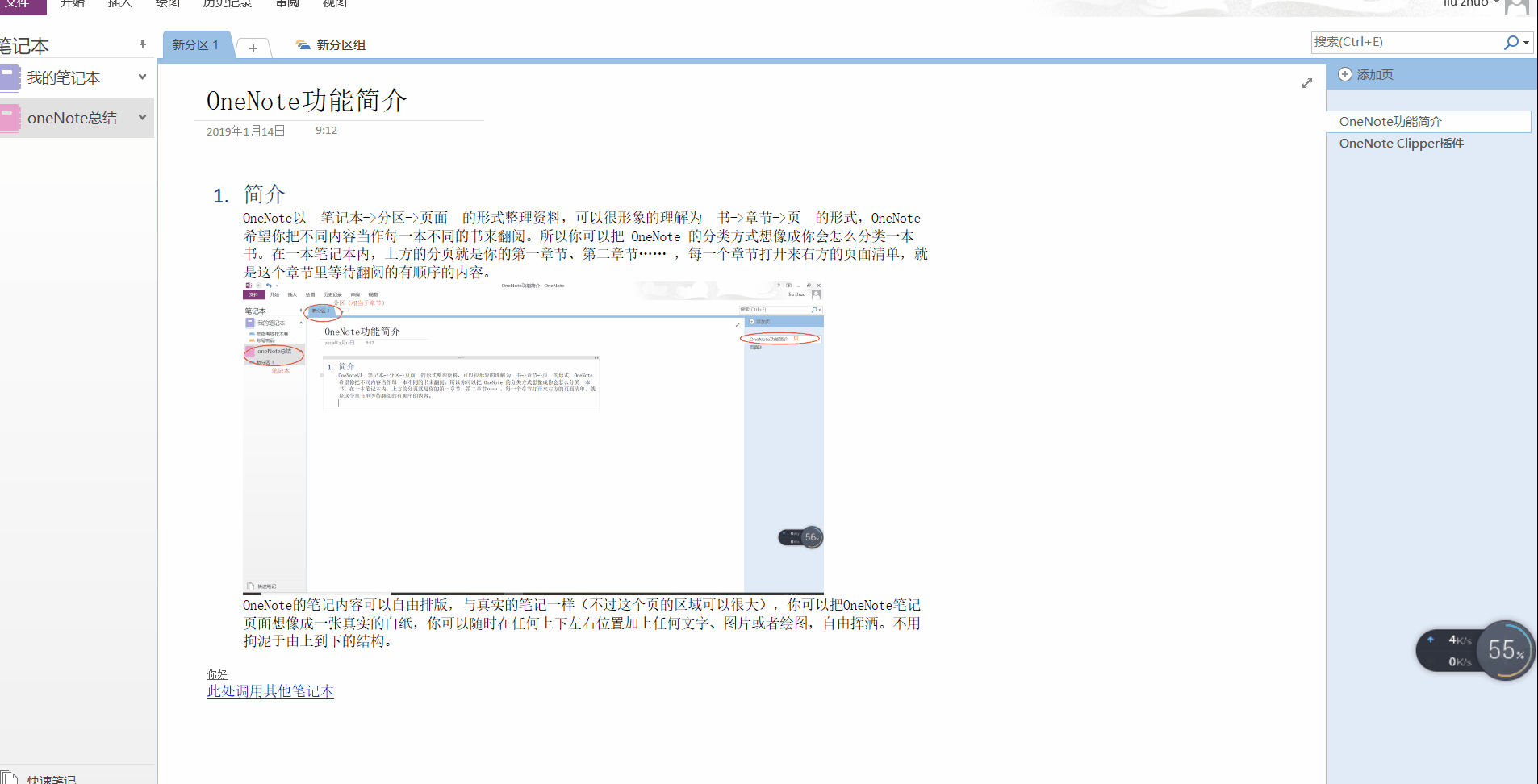Click the page time 9:12
The image size is (1538, 784).
[326, 131]
